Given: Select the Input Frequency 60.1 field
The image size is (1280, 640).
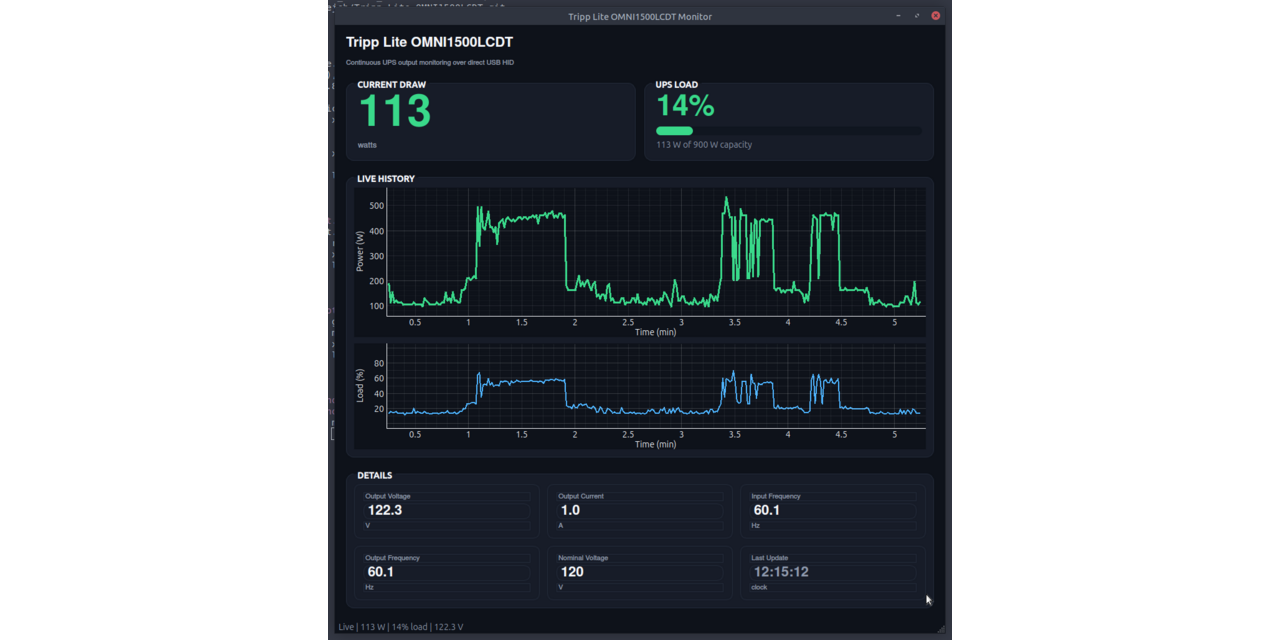Looking at the screenshot, I should 833,510.
